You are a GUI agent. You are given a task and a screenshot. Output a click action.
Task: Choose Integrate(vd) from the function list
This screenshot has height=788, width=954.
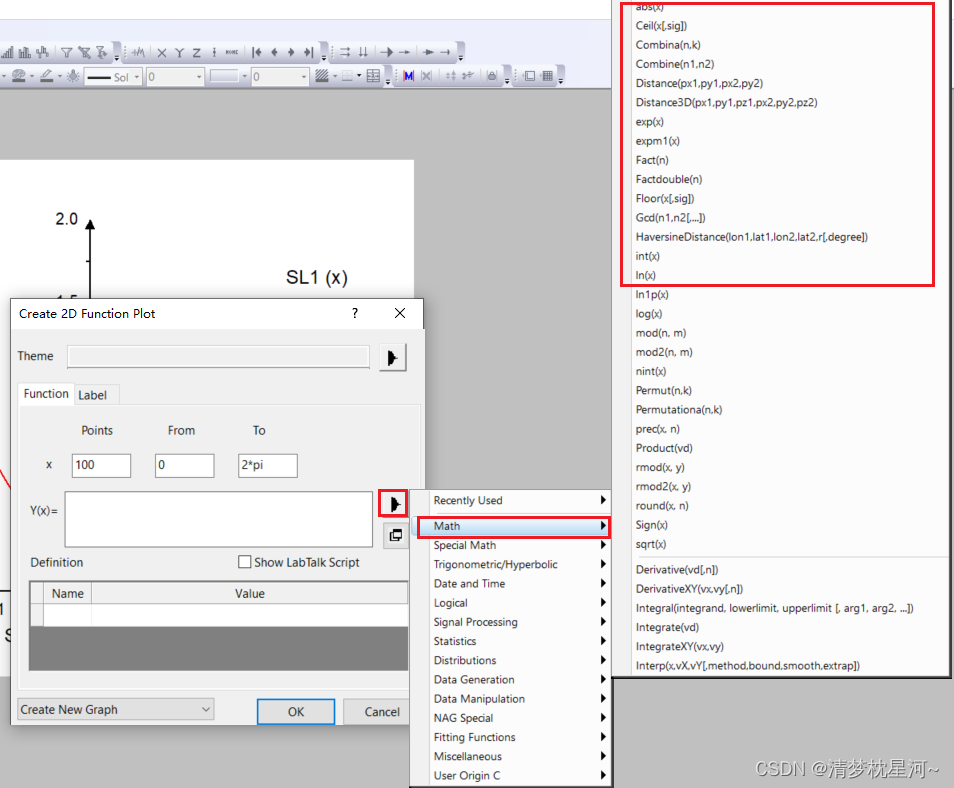point(667,627)
